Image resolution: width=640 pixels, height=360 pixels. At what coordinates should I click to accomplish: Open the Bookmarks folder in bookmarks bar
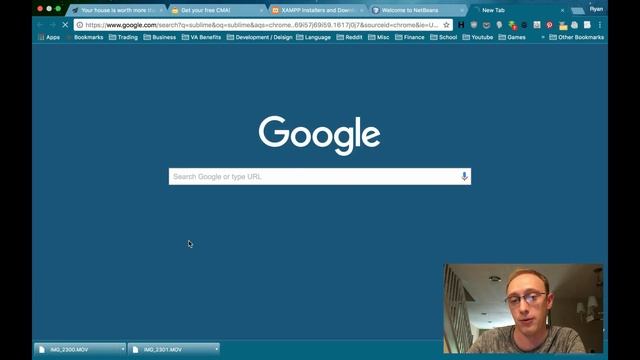(x=85, y=37)
